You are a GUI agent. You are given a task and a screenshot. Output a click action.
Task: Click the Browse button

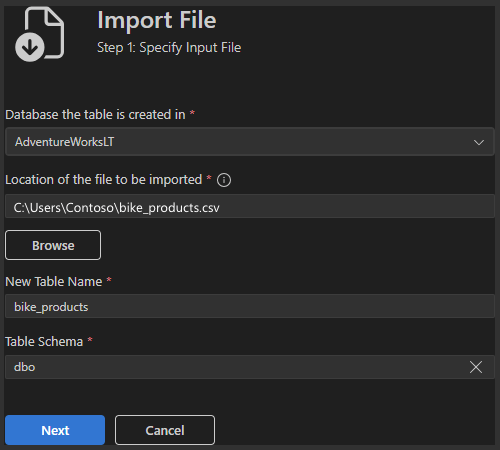(x=53, y=245)
